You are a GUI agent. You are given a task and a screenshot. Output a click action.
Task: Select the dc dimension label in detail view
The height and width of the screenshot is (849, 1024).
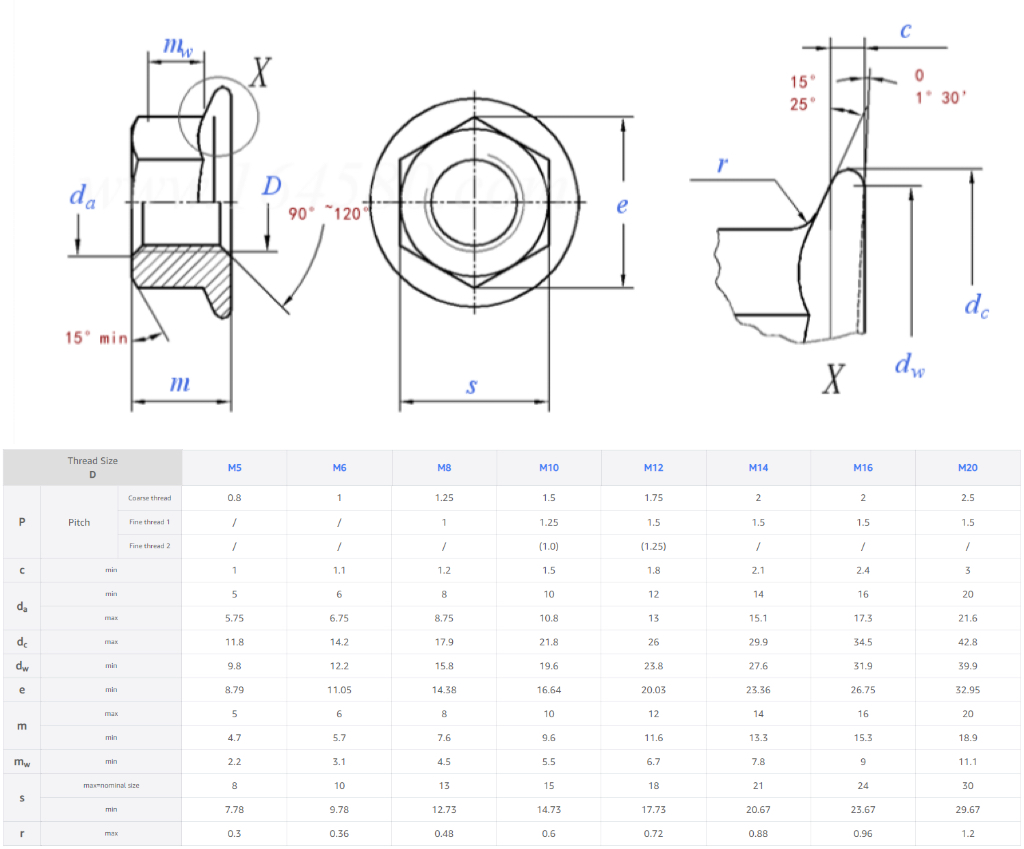point(976,306)
